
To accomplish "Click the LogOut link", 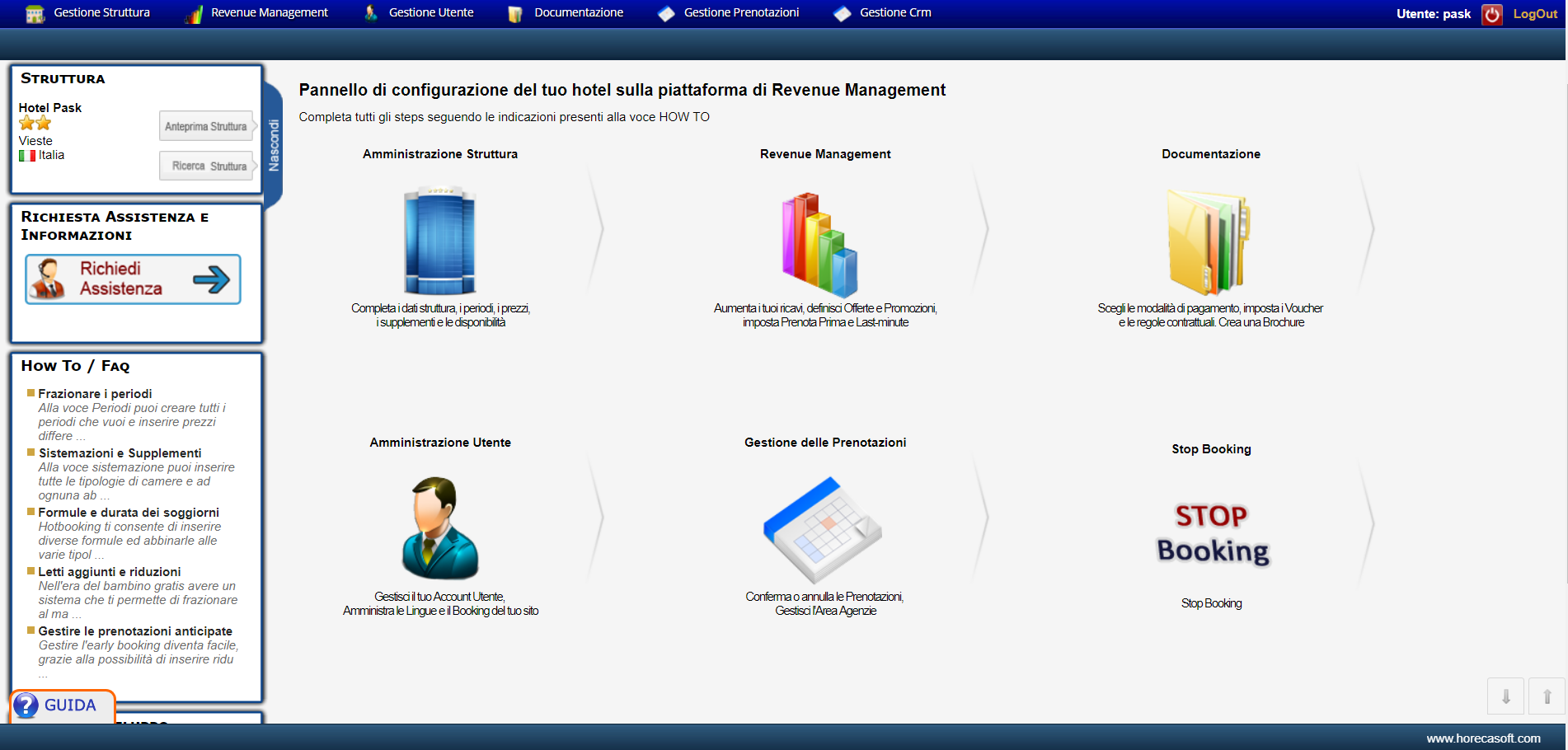I will tap(1535, 14).
